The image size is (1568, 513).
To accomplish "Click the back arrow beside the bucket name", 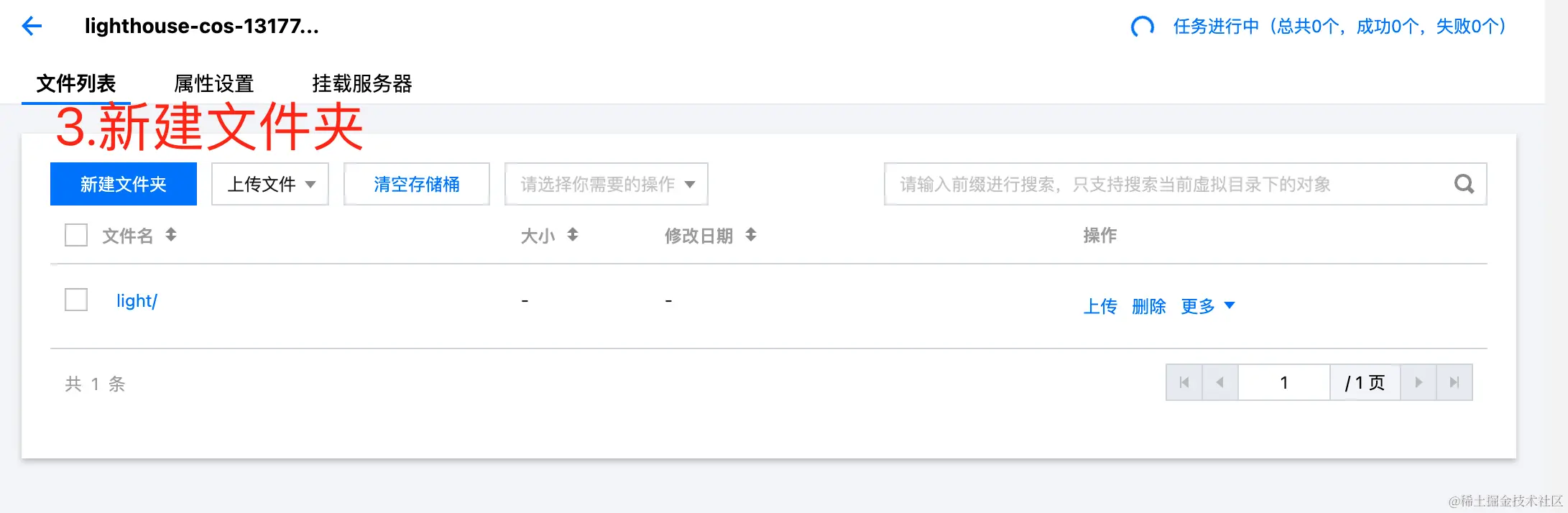I will pos(31,26).
